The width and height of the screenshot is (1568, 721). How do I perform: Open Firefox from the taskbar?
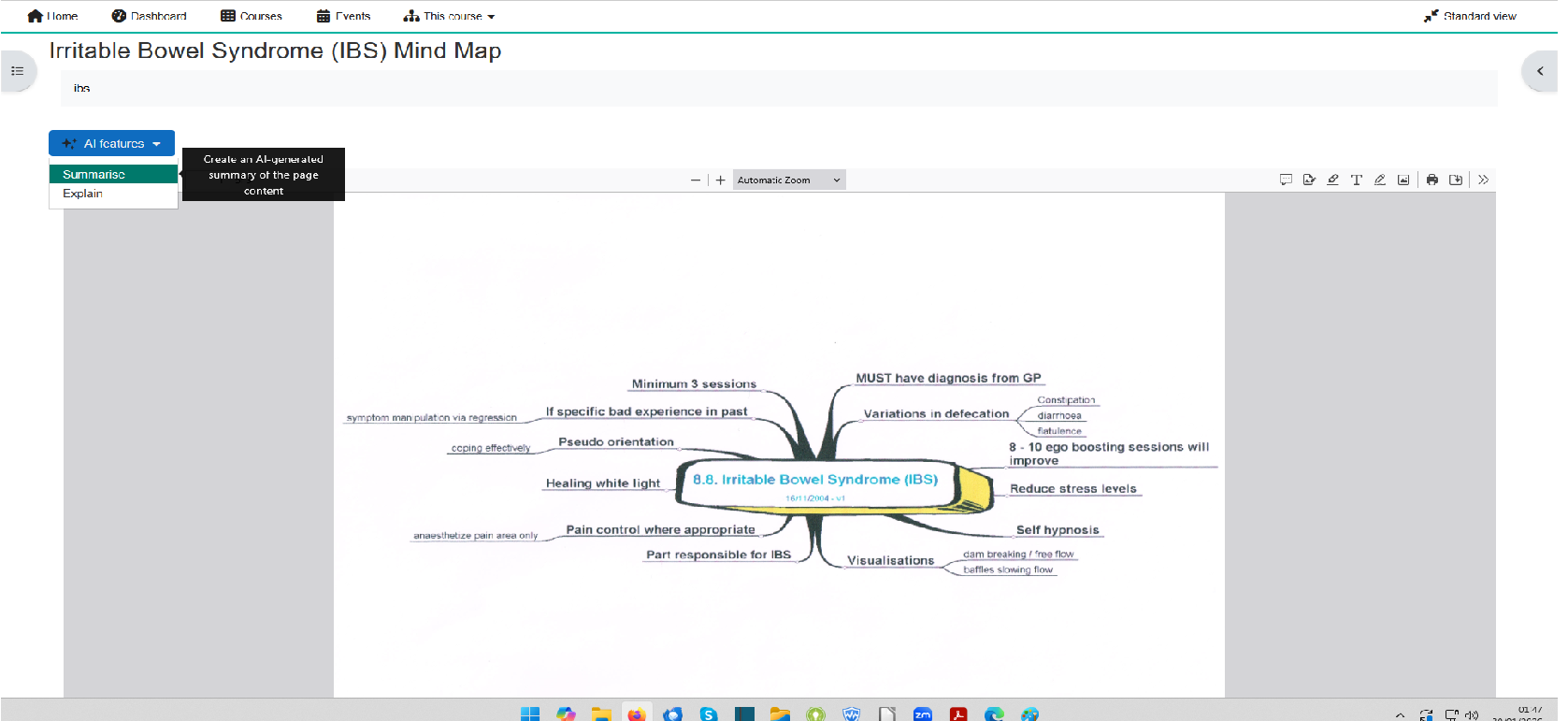[637, 714]
